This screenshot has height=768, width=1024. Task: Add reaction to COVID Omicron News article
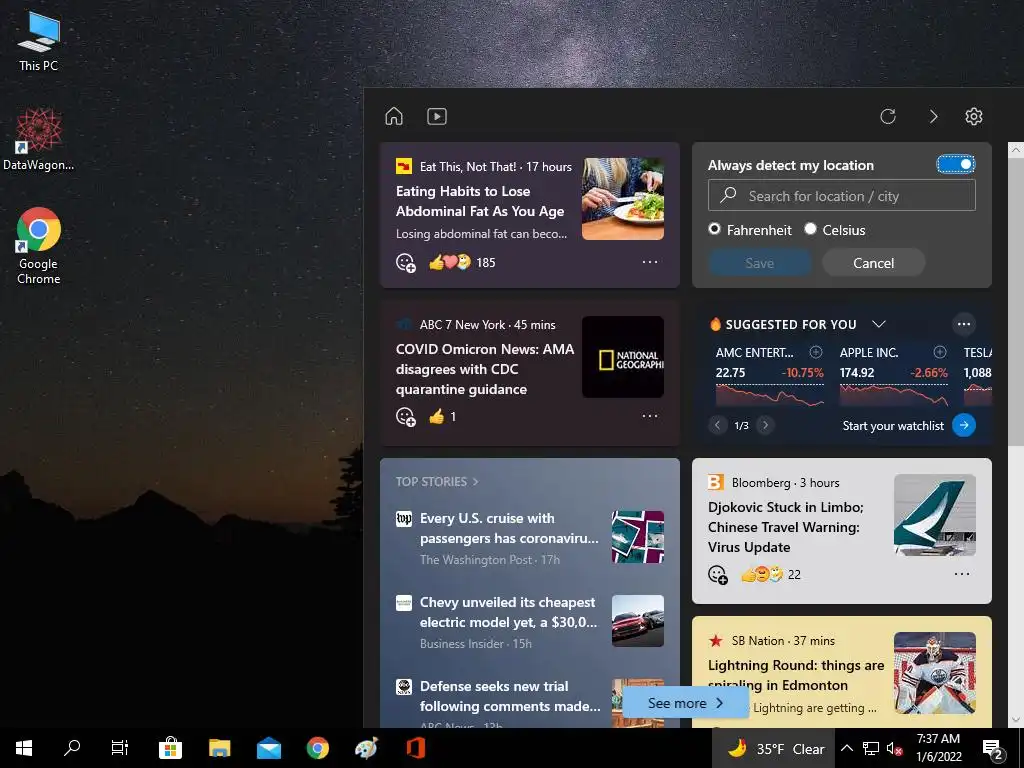406,417
